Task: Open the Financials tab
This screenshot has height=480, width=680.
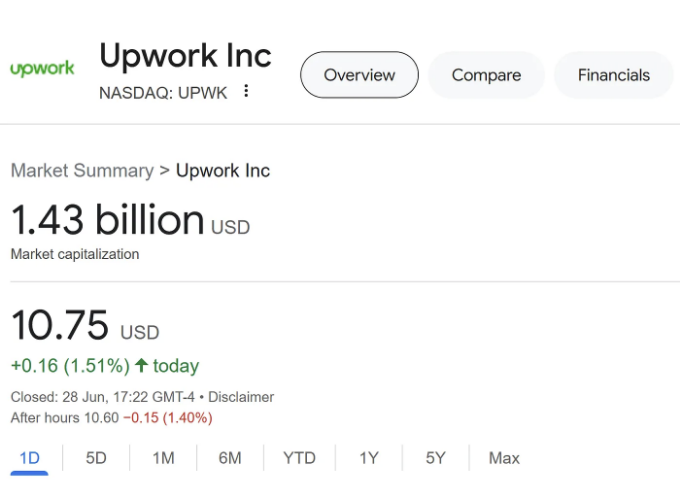Action: pyautogui.click(x=614, y=75)
